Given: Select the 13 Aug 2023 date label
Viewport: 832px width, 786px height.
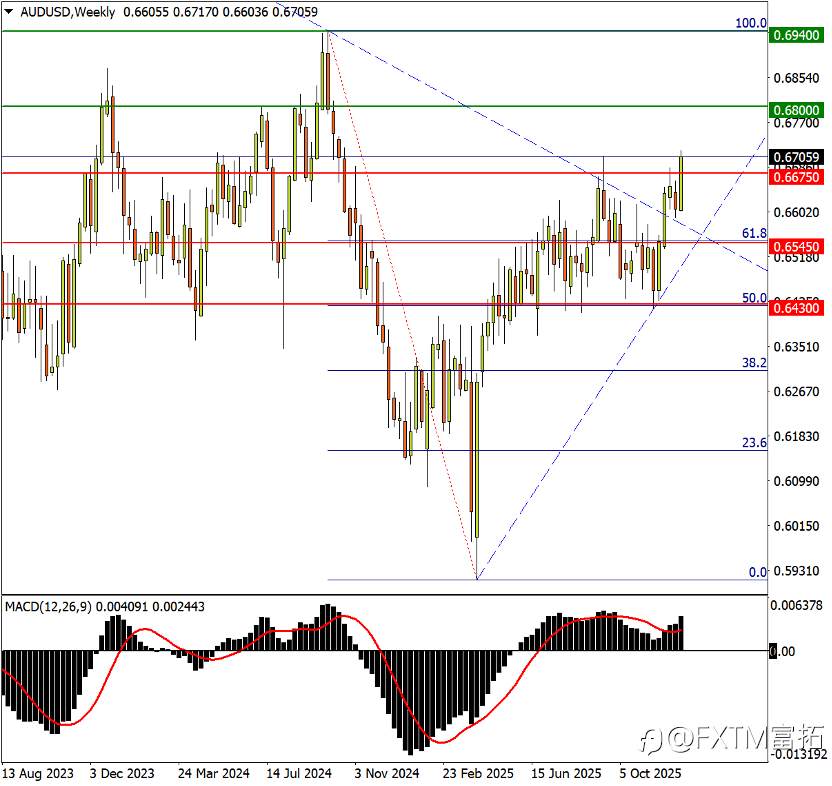Looking at the screenshot, I should 38,773.
